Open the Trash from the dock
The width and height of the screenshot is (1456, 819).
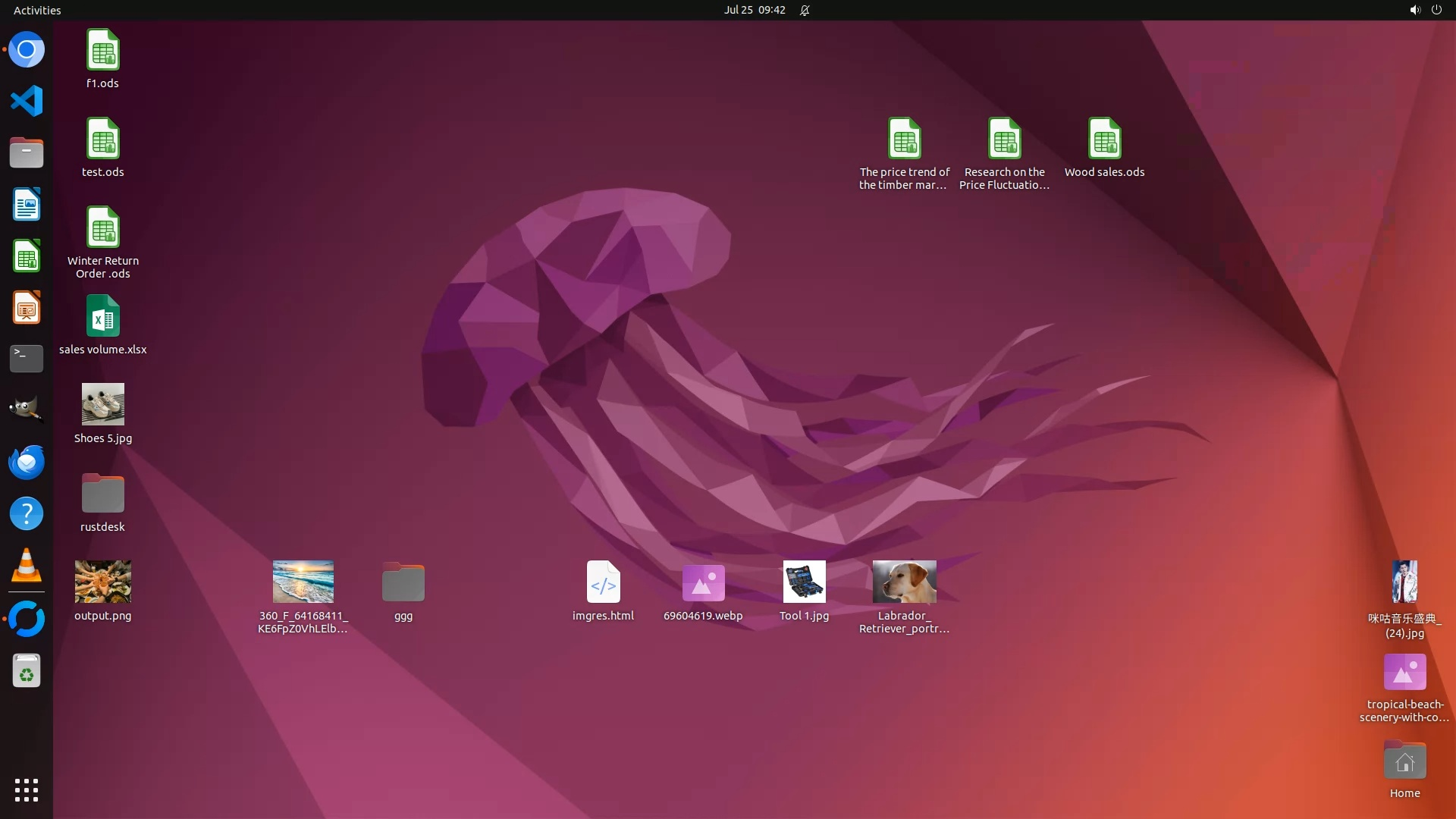(27, 671)
